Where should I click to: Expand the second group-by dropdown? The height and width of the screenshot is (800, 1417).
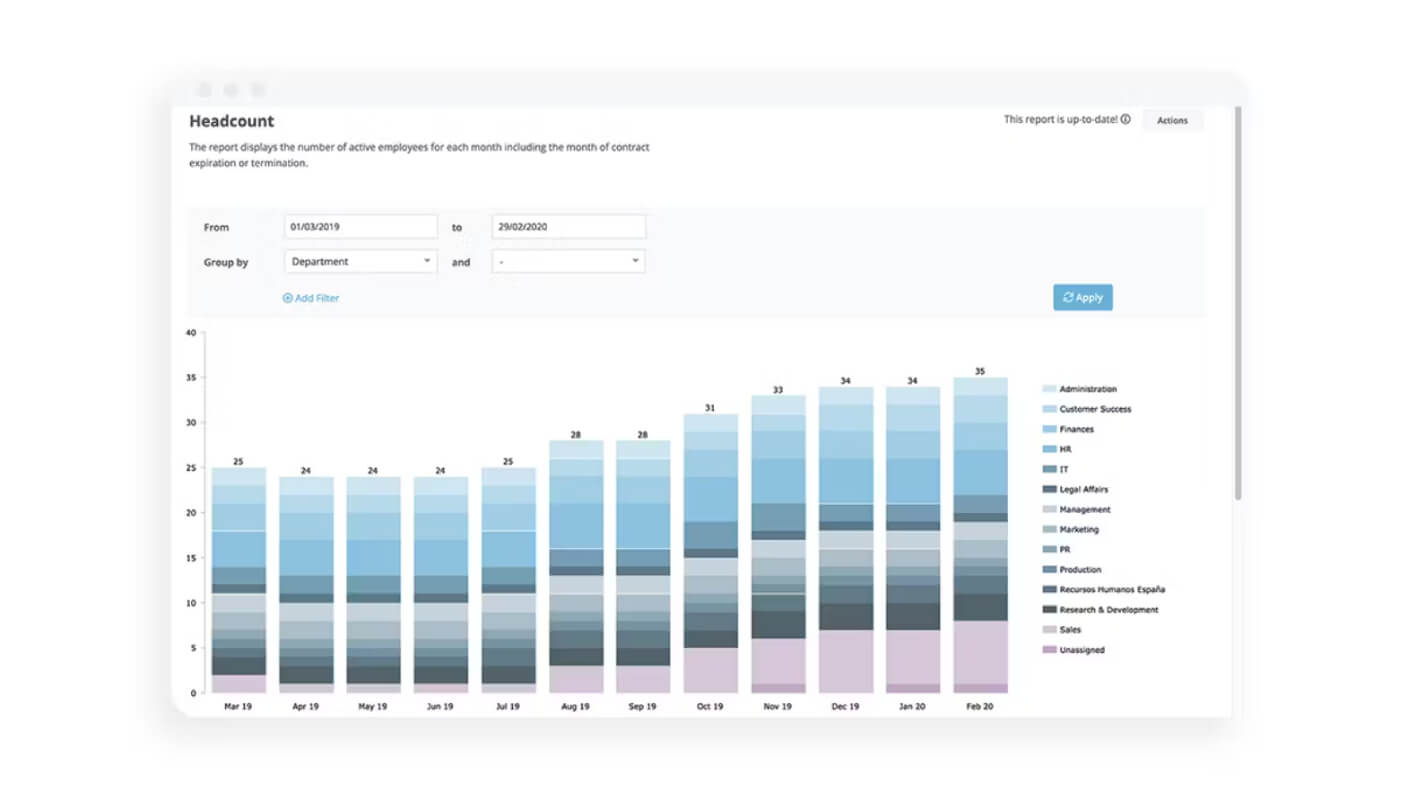click(568, 261)
